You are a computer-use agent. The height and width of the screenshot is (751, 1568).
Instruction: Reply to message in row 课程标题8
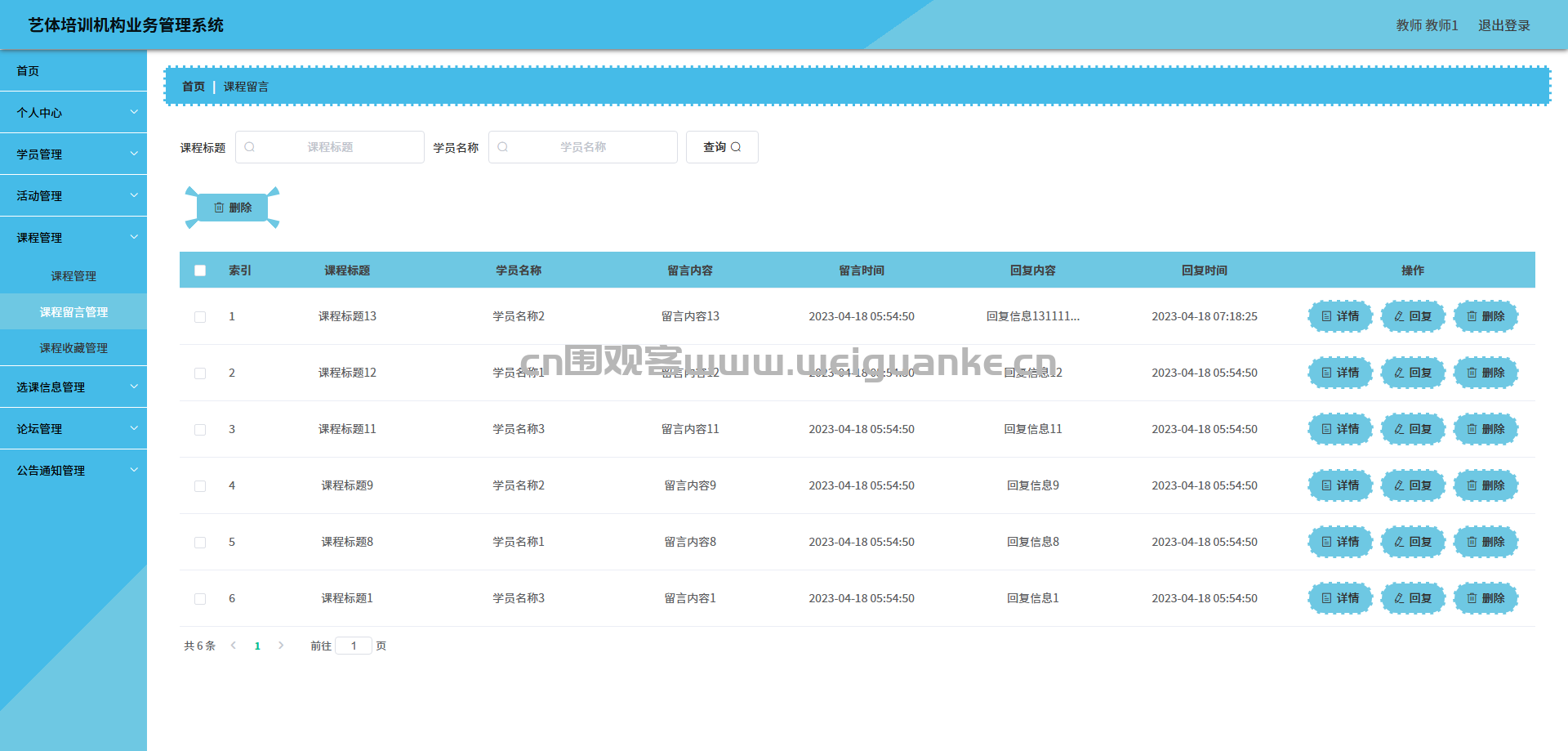click(x=1413, y=542)
